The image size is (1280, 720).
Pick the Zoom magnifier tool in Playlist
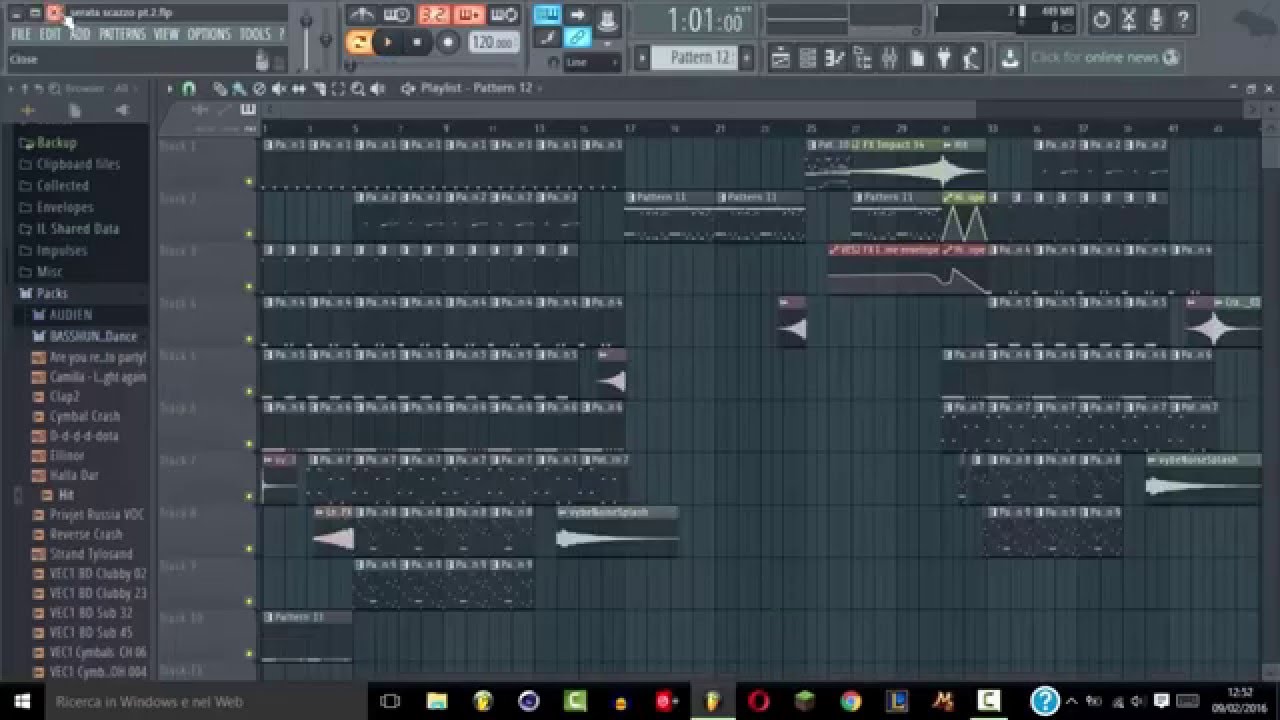pos(358,89)
